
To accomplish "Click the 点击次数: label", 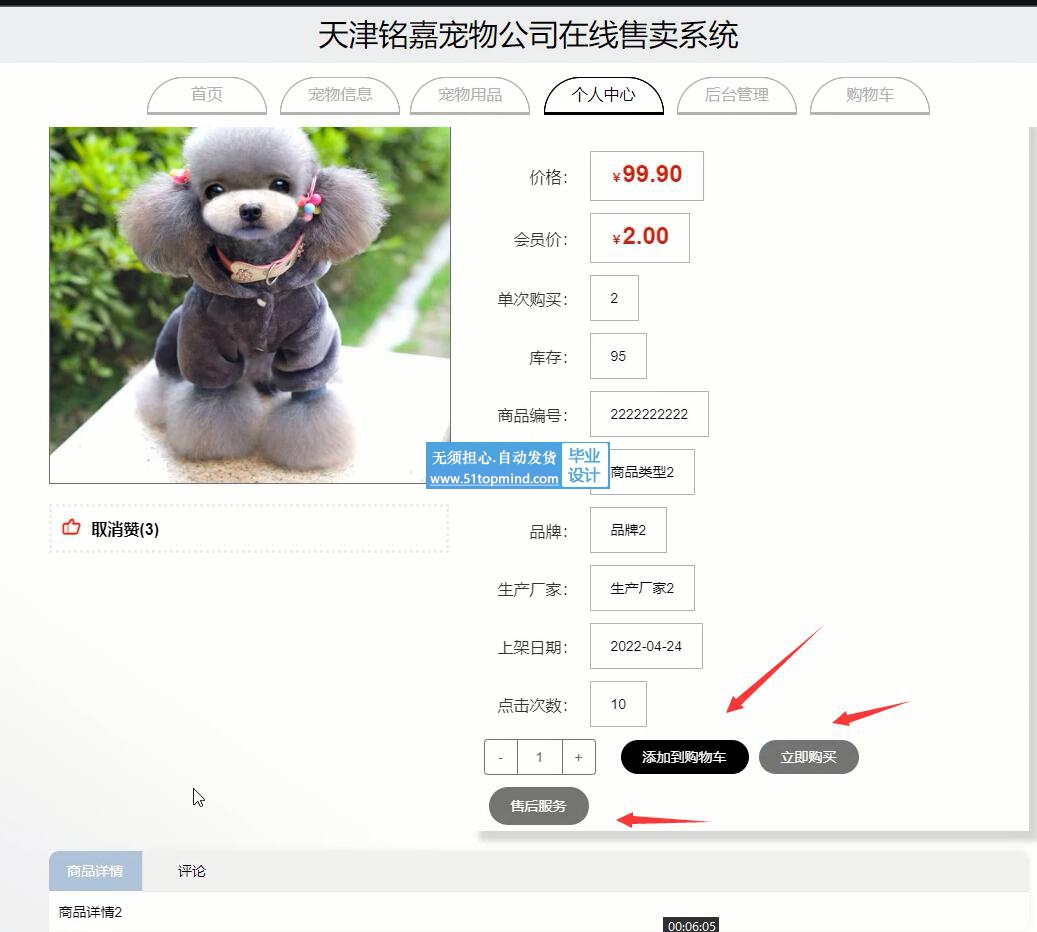I will click(532, 706).
